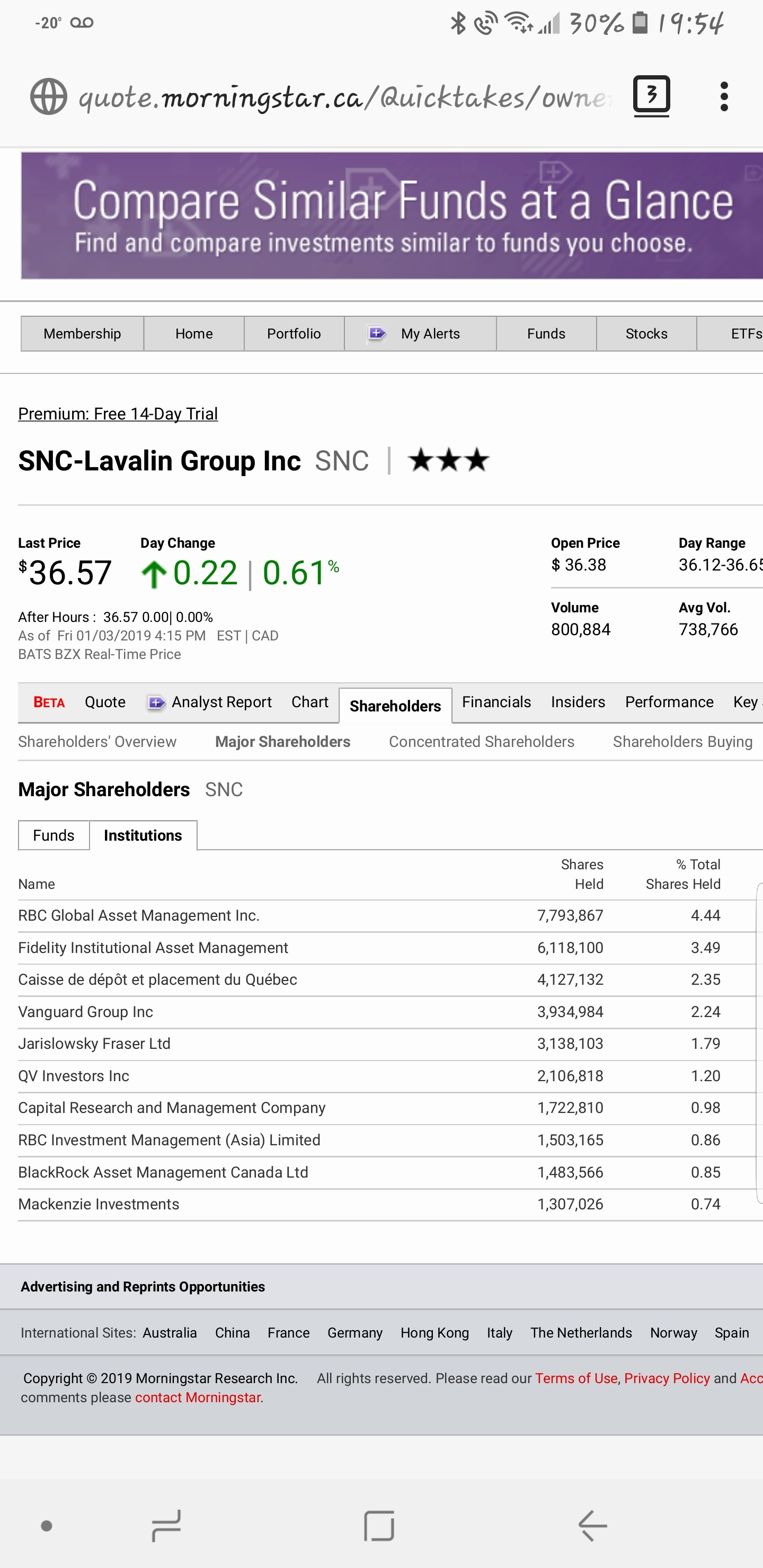
Task: Switch to the Chart tab
Action: (x=309, y=702)
